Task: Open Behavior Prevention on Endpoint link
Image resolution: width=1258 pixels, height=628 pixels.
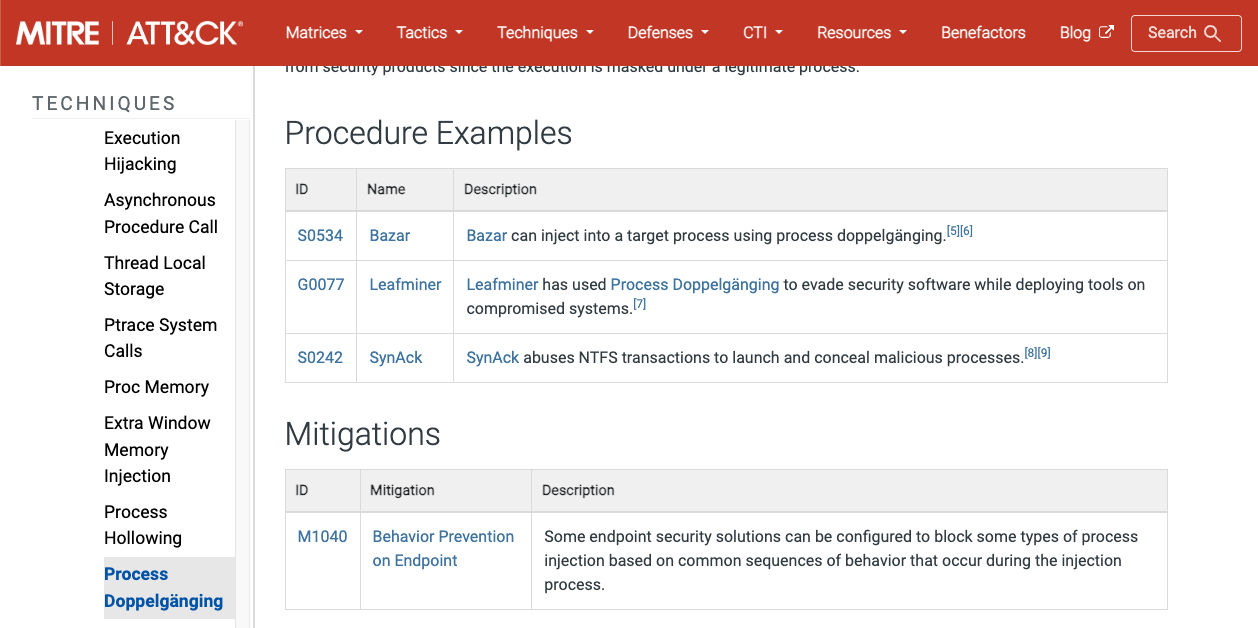Action: point(443,549)
